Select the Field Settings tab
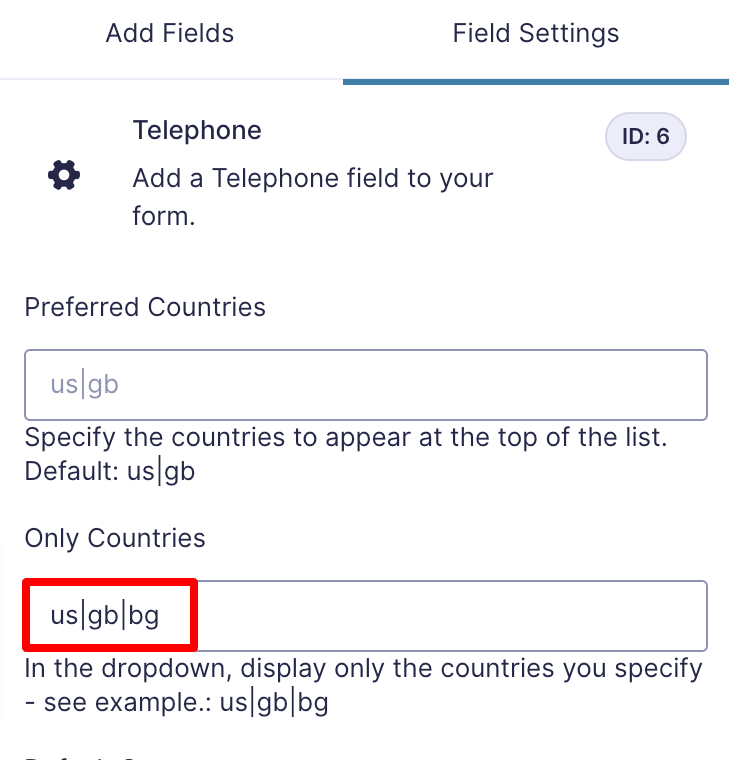This screenshot has height=760, width=730. (536, 33)
